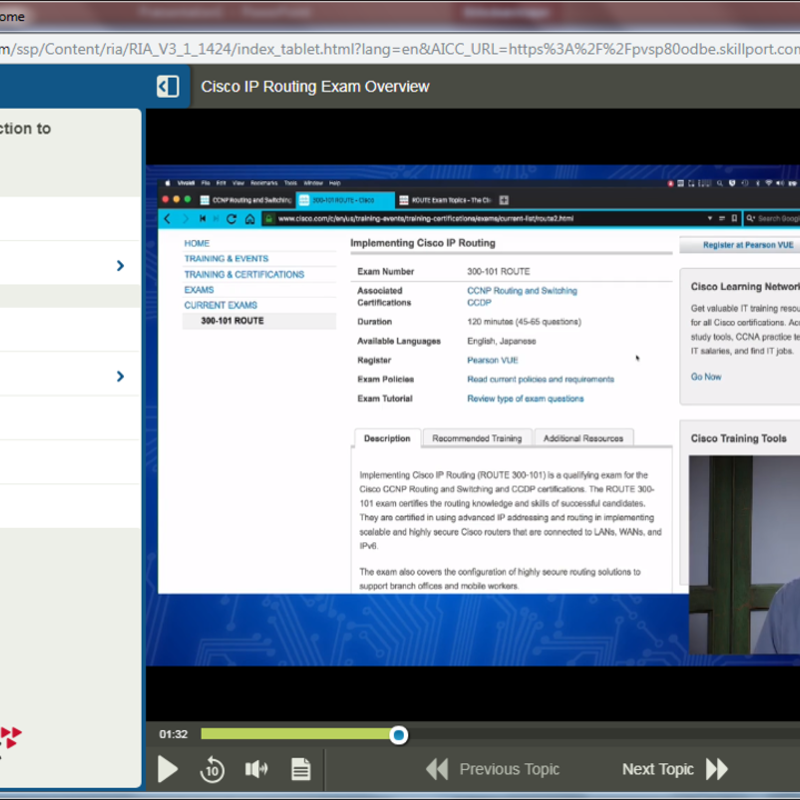Rewind the video 10 seconds
The height and width of the screenshot is (800, 800).
pos(212,769)
